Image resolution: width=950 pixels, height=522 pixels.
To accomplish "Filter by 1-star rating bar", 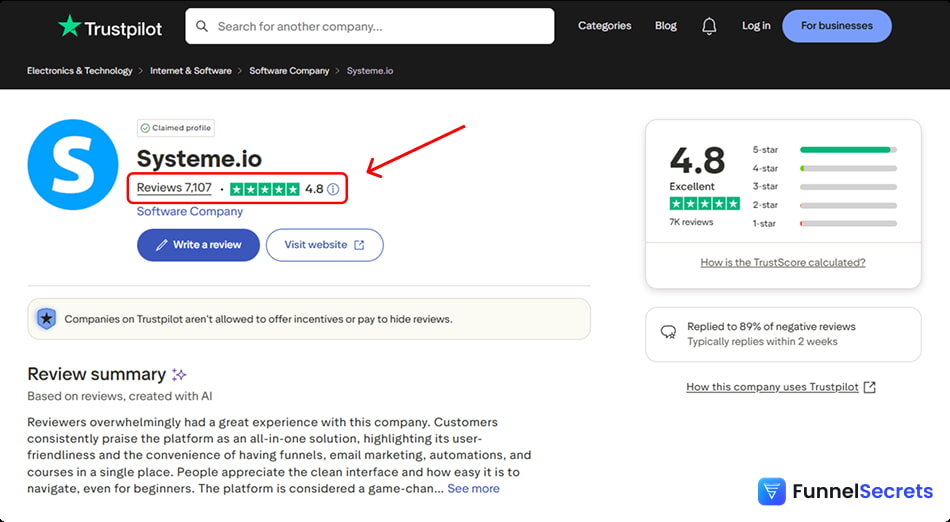I will tap(848, 223).
